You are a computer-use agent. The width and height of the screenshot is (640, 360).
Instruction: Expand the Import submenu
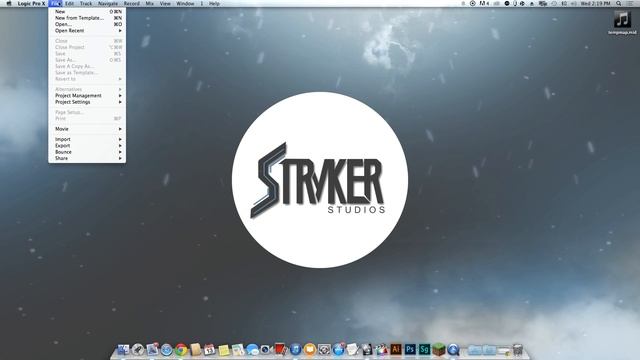point(87,139)
